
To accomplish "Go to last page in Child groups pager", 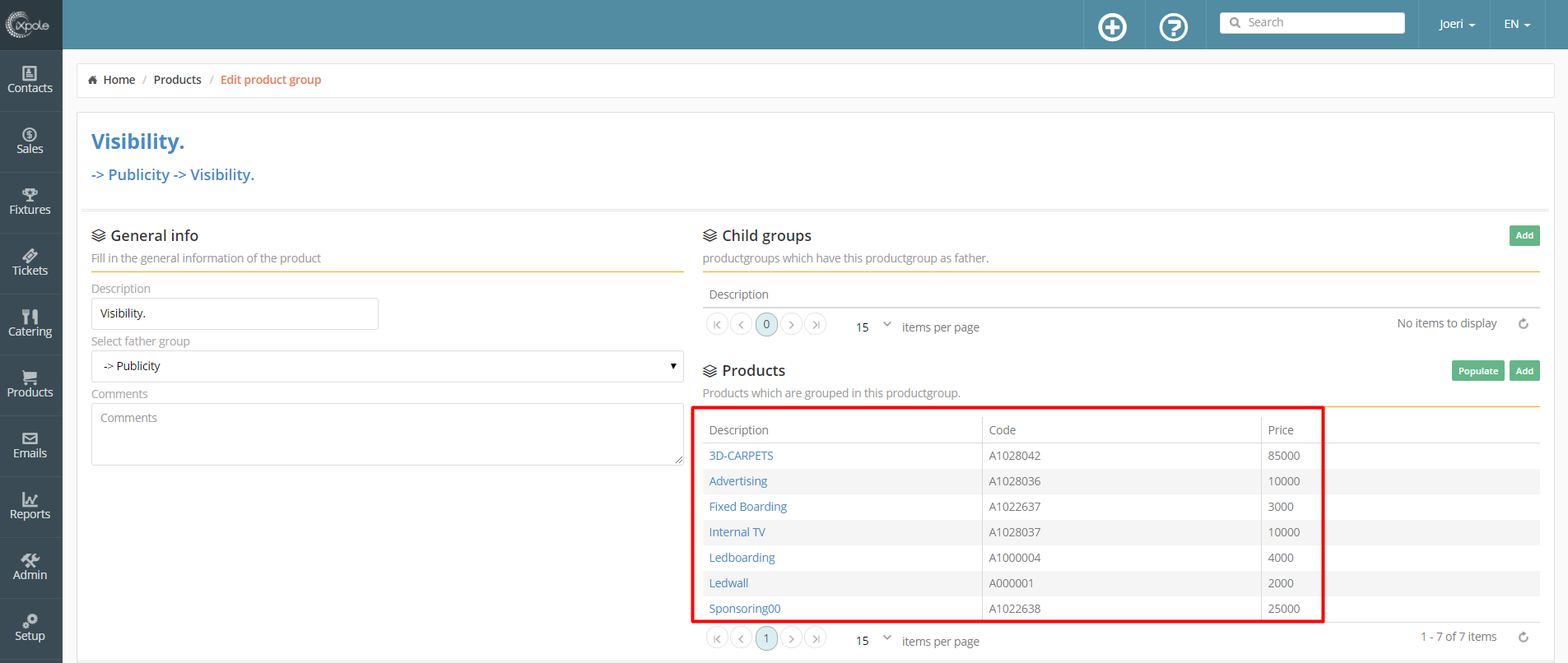I will pos(816,324).
